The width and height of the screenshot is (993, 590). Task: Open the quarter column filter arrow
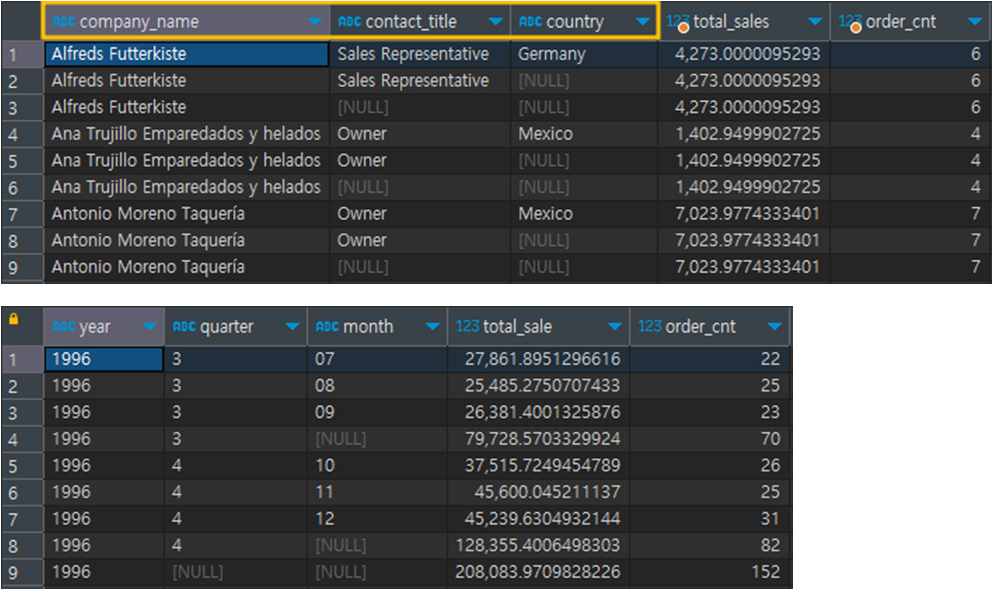tap(292, 327)
